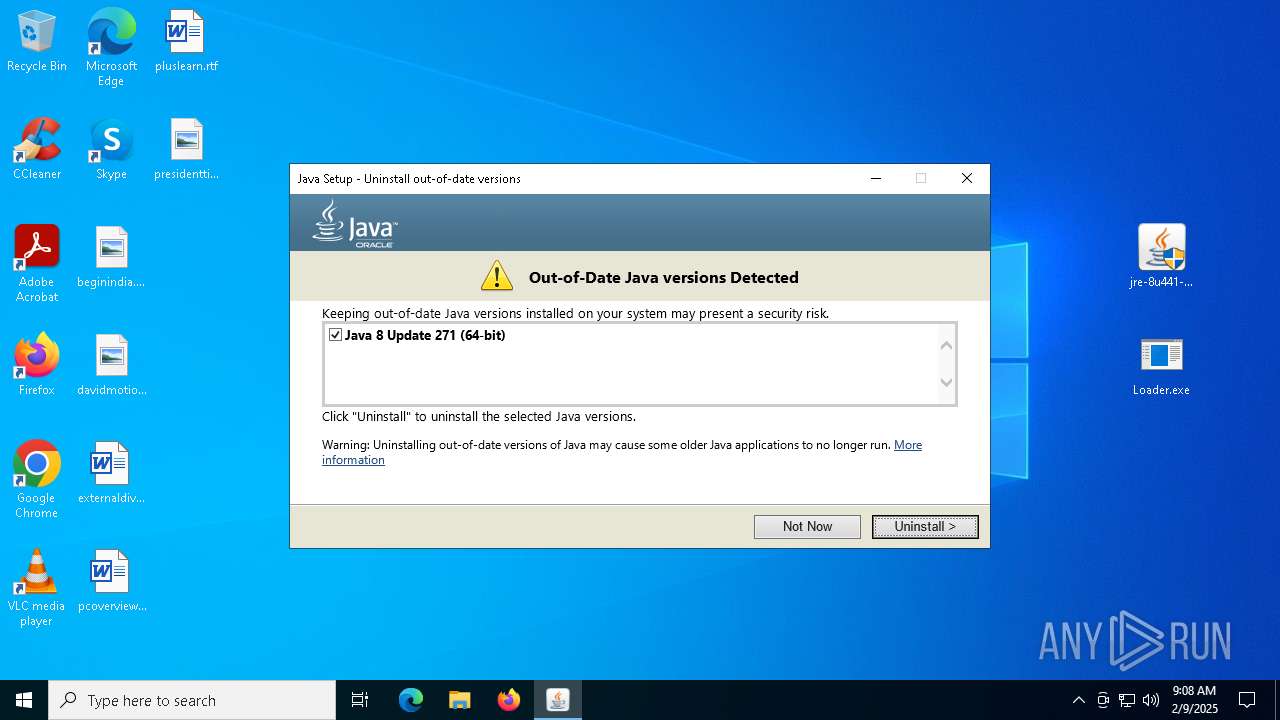Image resolution: width=1280 pixels, height=720 pixels.
Task: Click the taskbar clock and date
Action: [1195, 700]
